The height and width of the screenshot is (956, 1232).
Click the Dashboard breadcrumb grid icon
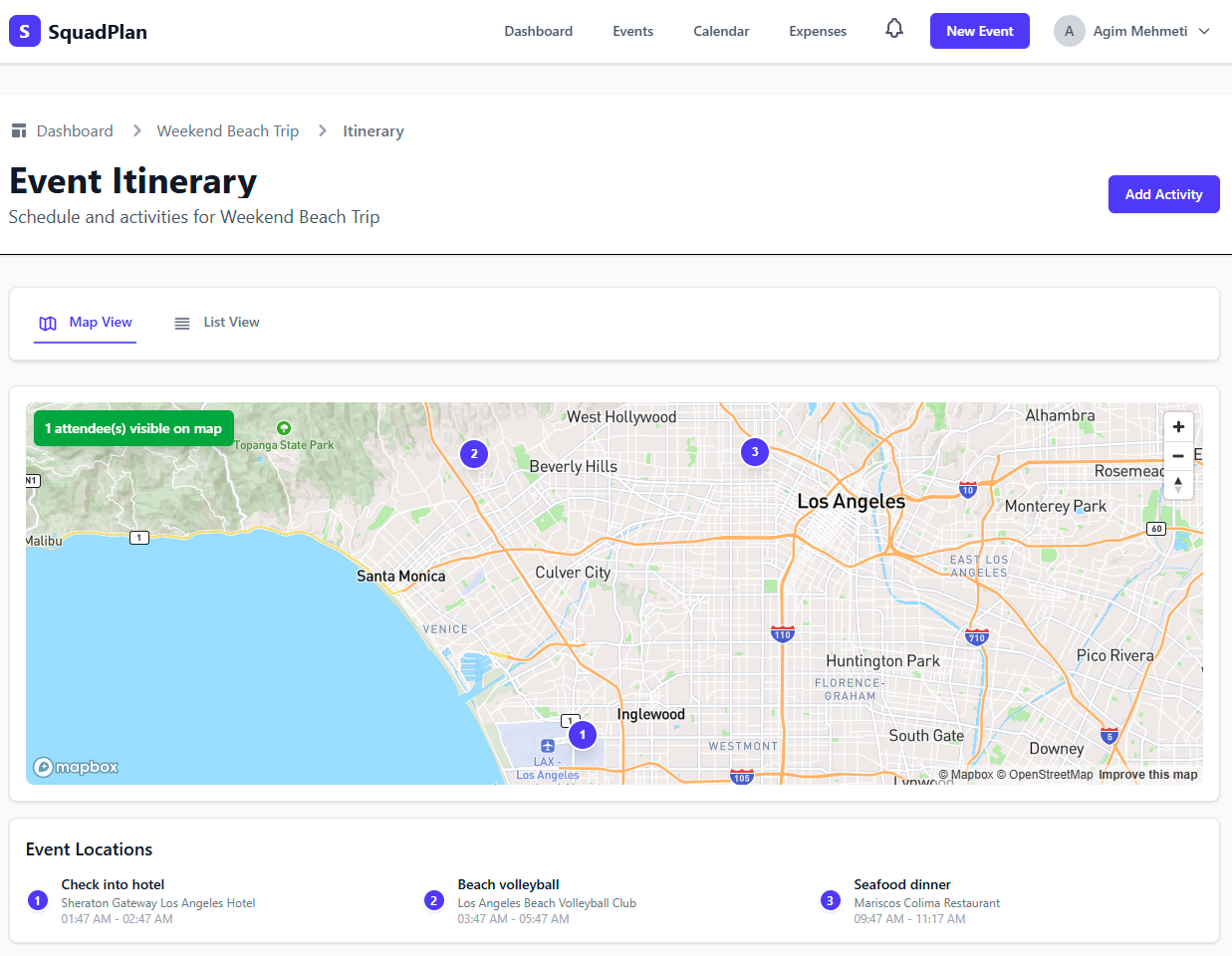click(19, 130)
